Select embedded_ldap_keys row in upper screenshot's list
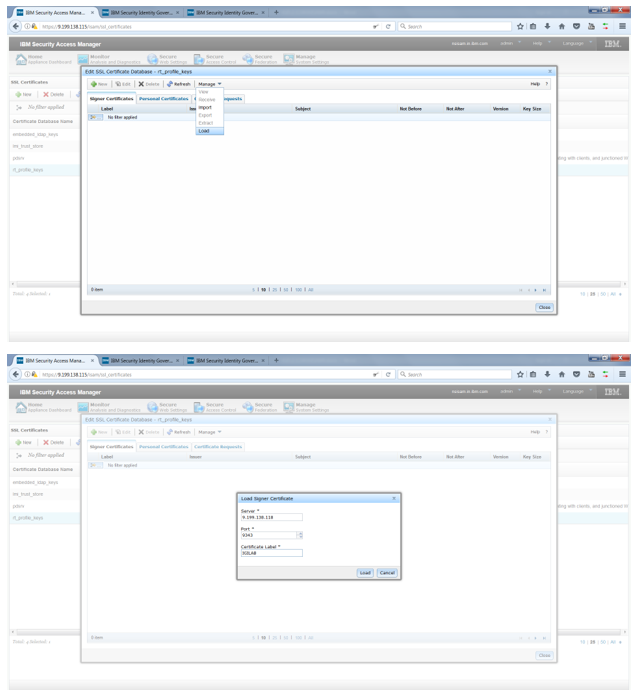The width and height of the screenshot is (637, 693). tap(45, 134)
